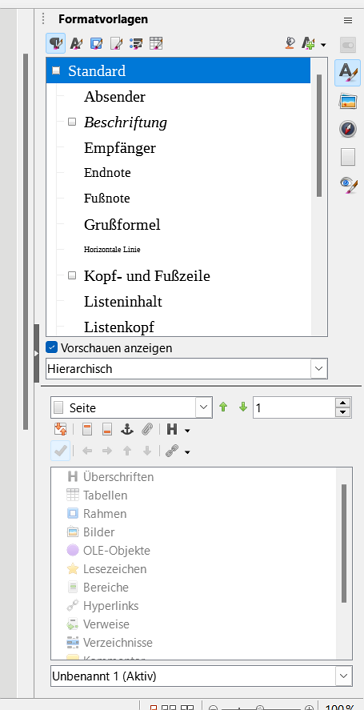The image size is (364, 710).
Task: Collapse the Standard style tree node
Action: [56, 71]
